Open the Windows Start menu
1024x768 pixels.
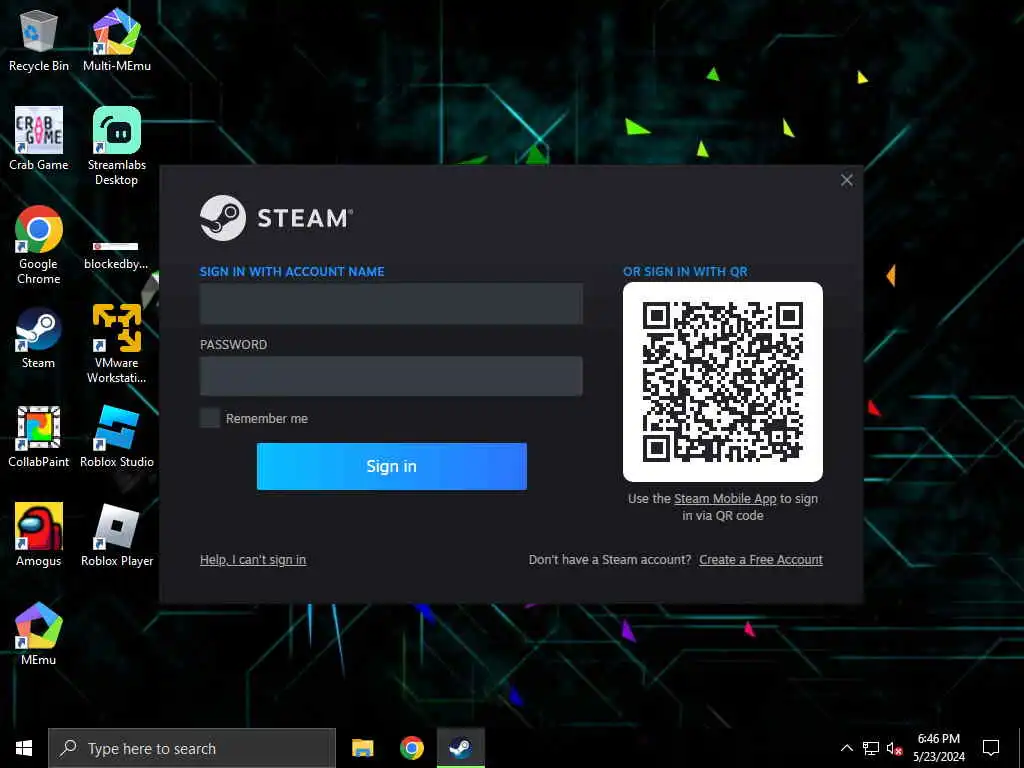(24, 748)
